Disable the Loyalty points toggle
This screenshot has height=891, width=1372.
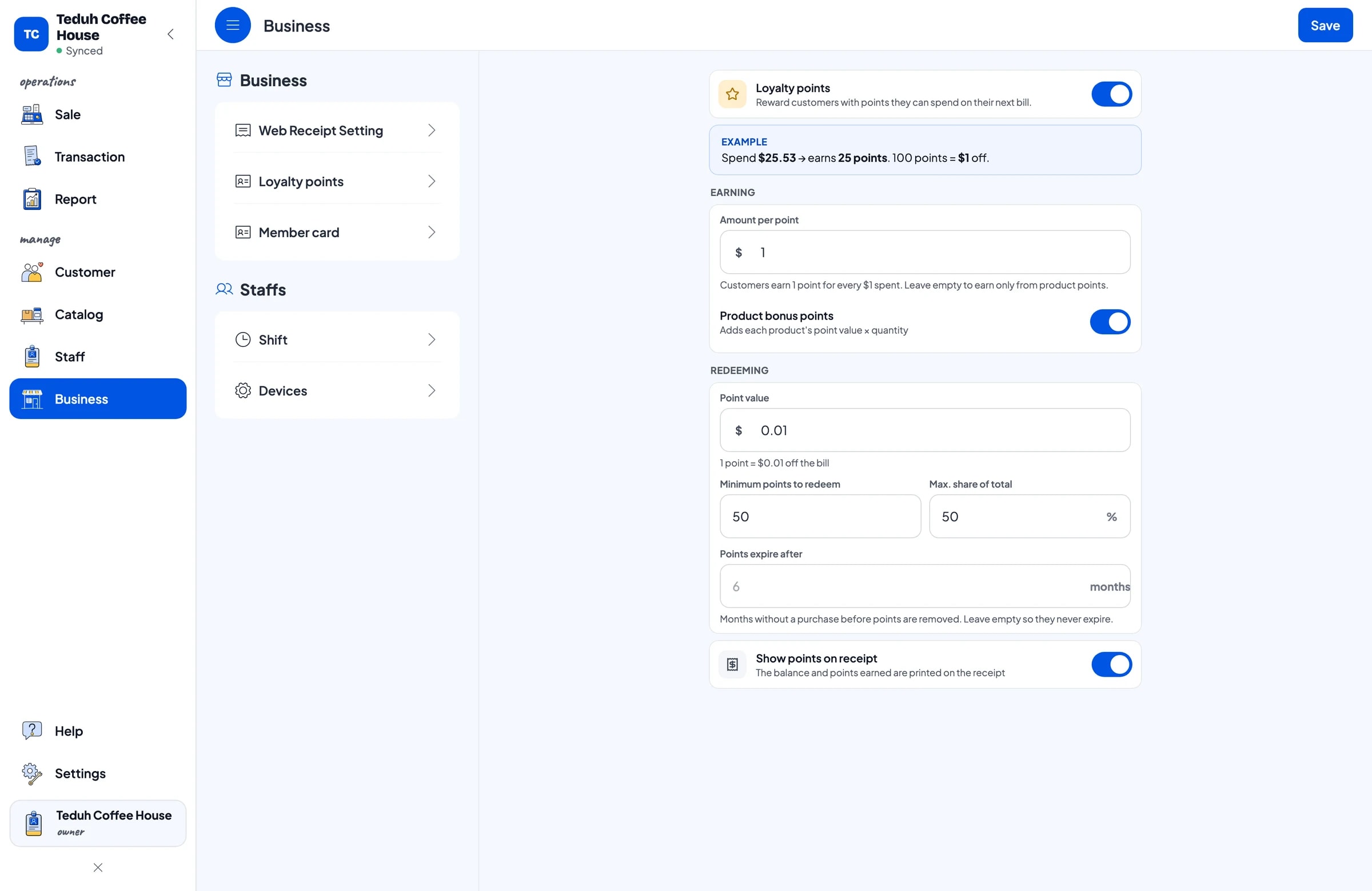point(1111,94)
